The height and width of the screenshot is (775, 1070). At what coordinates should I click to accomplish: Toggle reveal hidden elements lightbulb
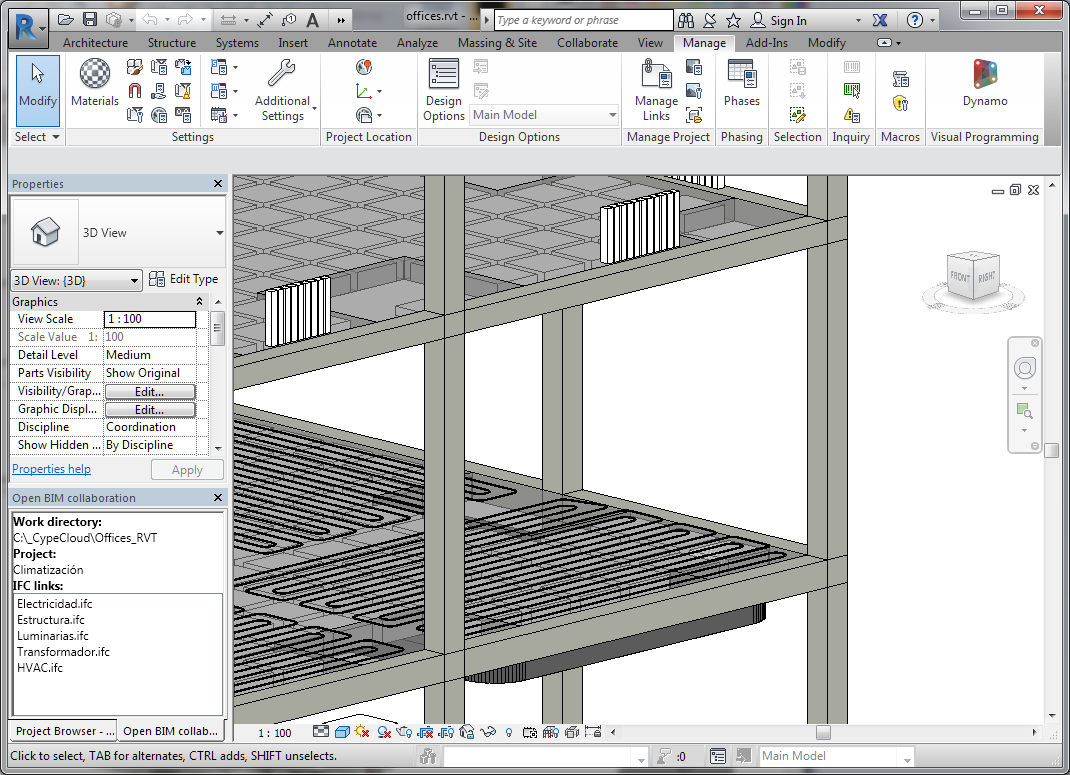tap(509, 733)
